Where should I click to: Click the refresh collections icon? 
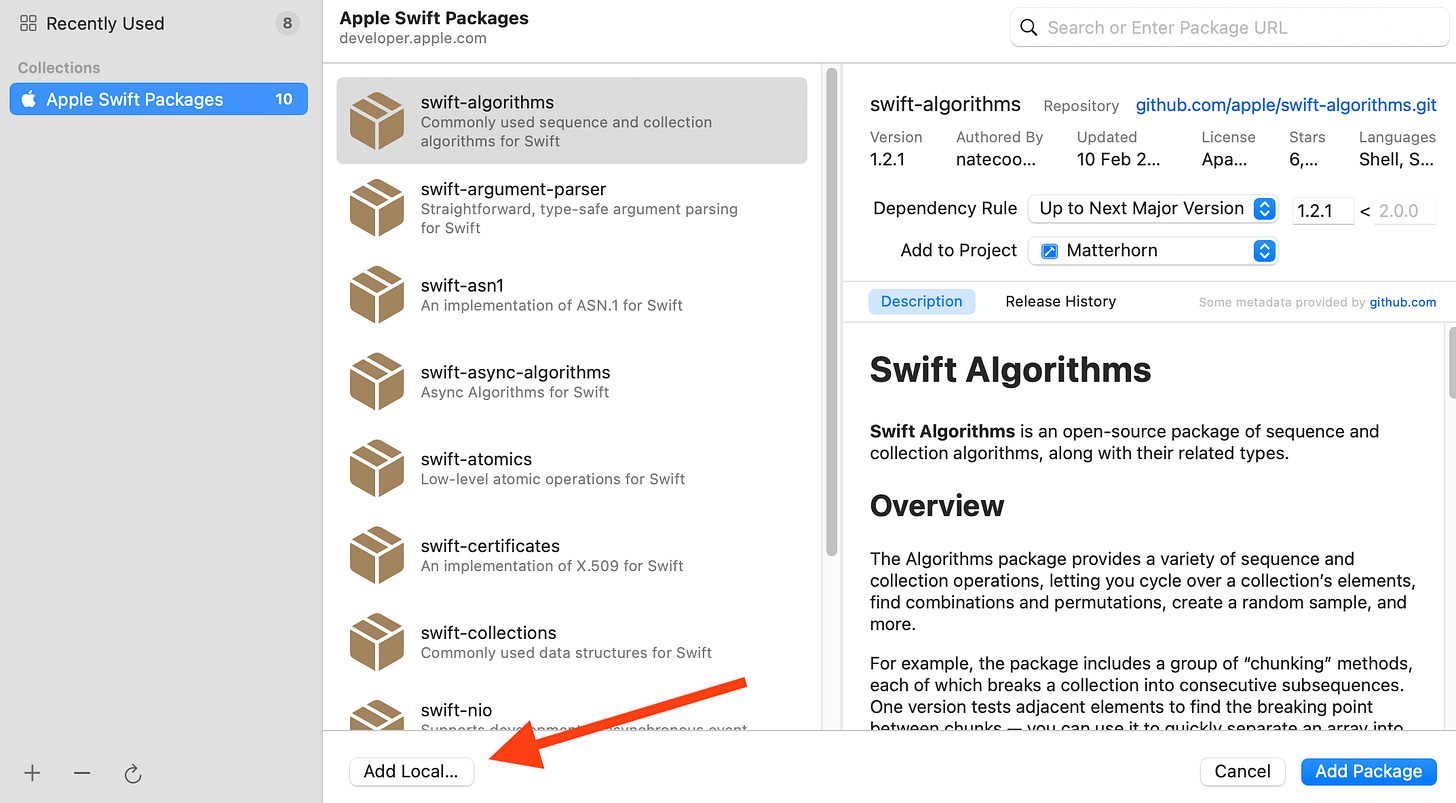tap(132, 773)
